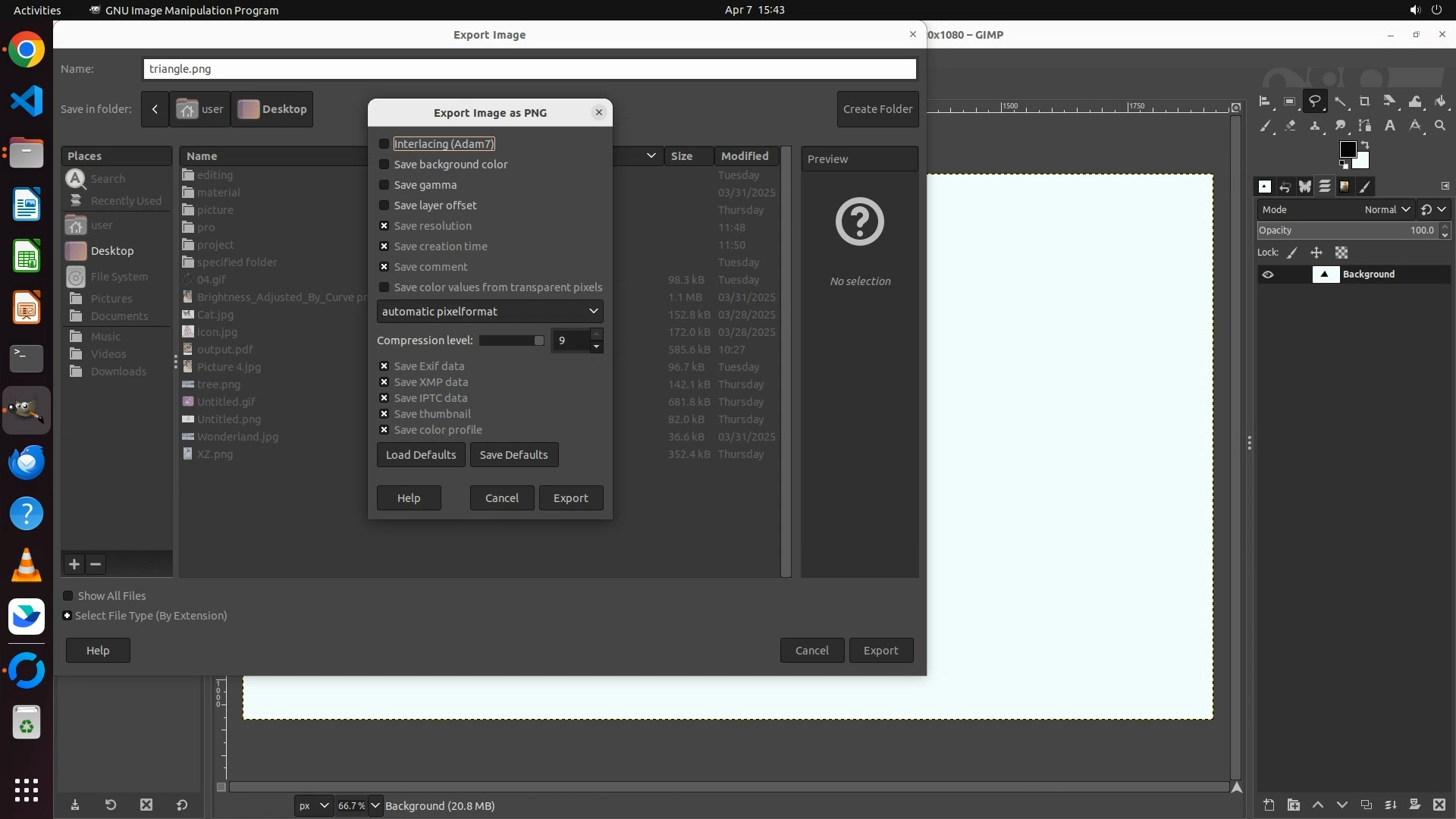The image size is (1456, 819).
Task: Select the Free Select lasso tool
Action: pos(1315,101)
